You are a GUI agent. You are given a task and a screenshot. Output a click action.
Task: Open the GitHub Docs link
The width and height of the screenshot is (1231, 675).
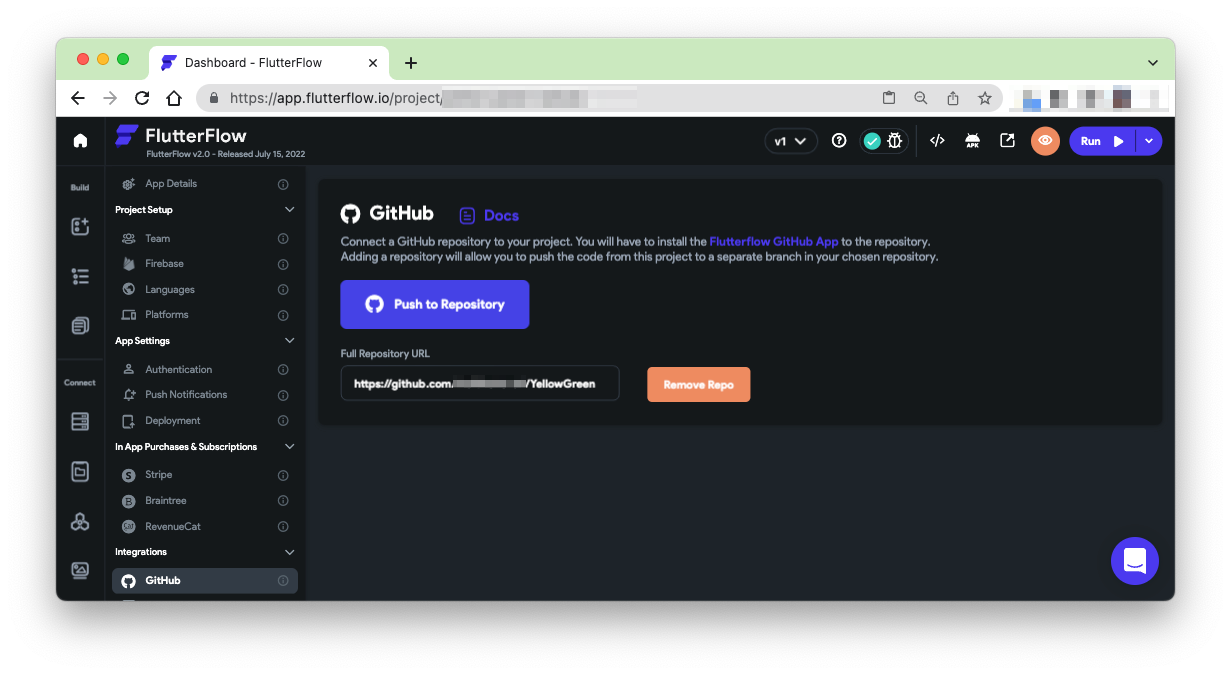pos(489,215)
